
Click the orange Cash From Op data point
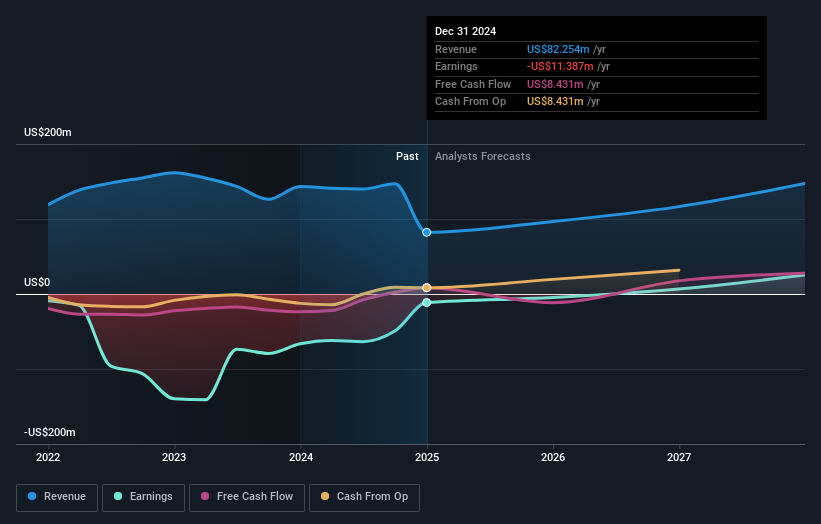pos(427,288)
